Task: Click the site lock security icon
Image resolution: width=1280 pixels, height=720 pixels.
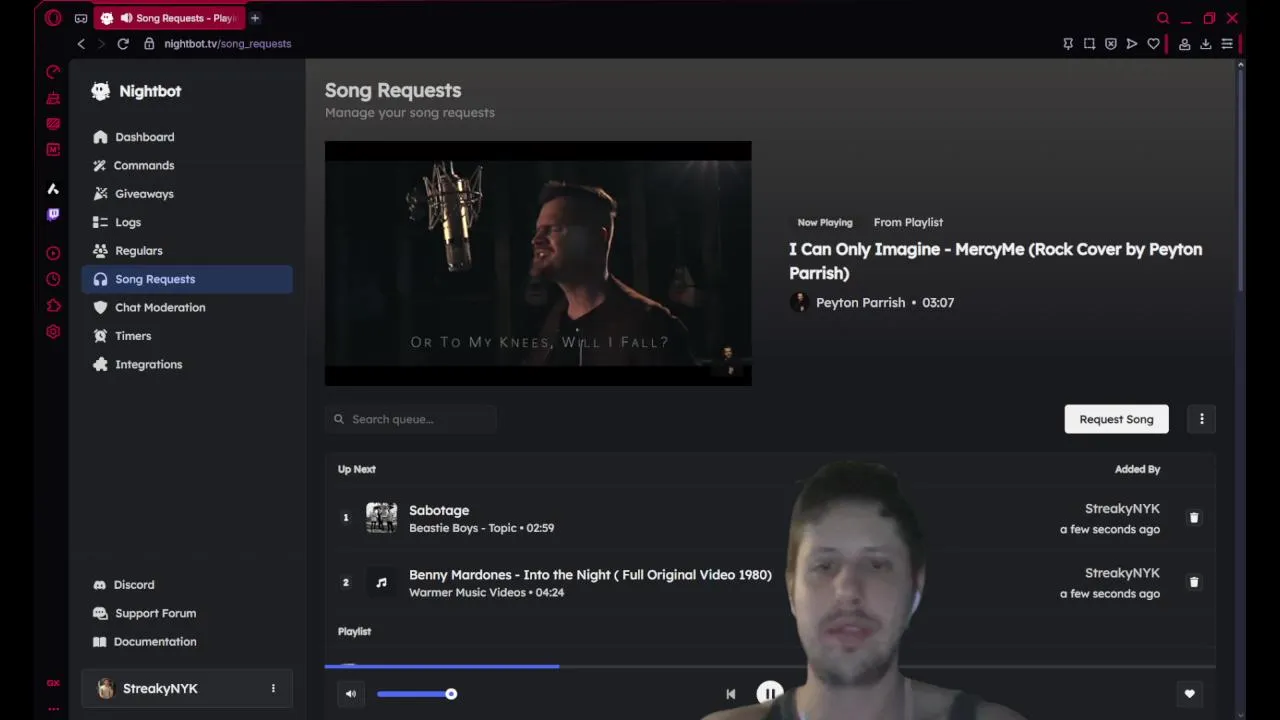Action: 149,44
